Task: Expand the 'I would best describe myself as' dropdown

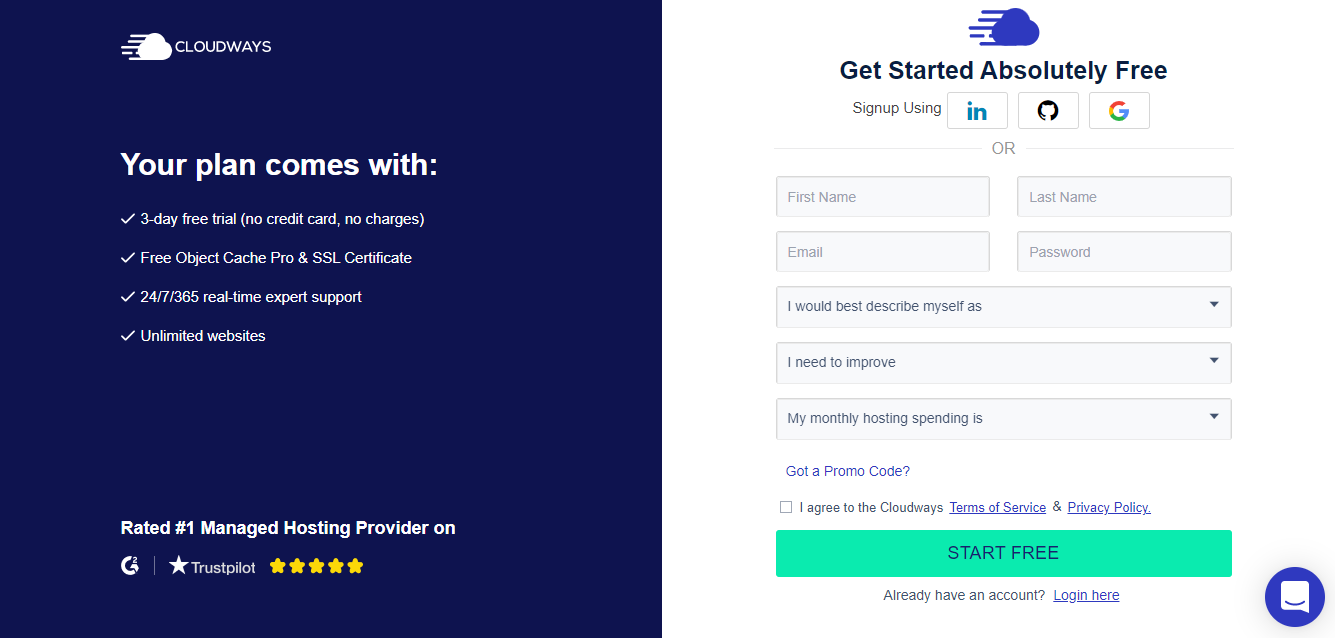Action: (1003, 306)
